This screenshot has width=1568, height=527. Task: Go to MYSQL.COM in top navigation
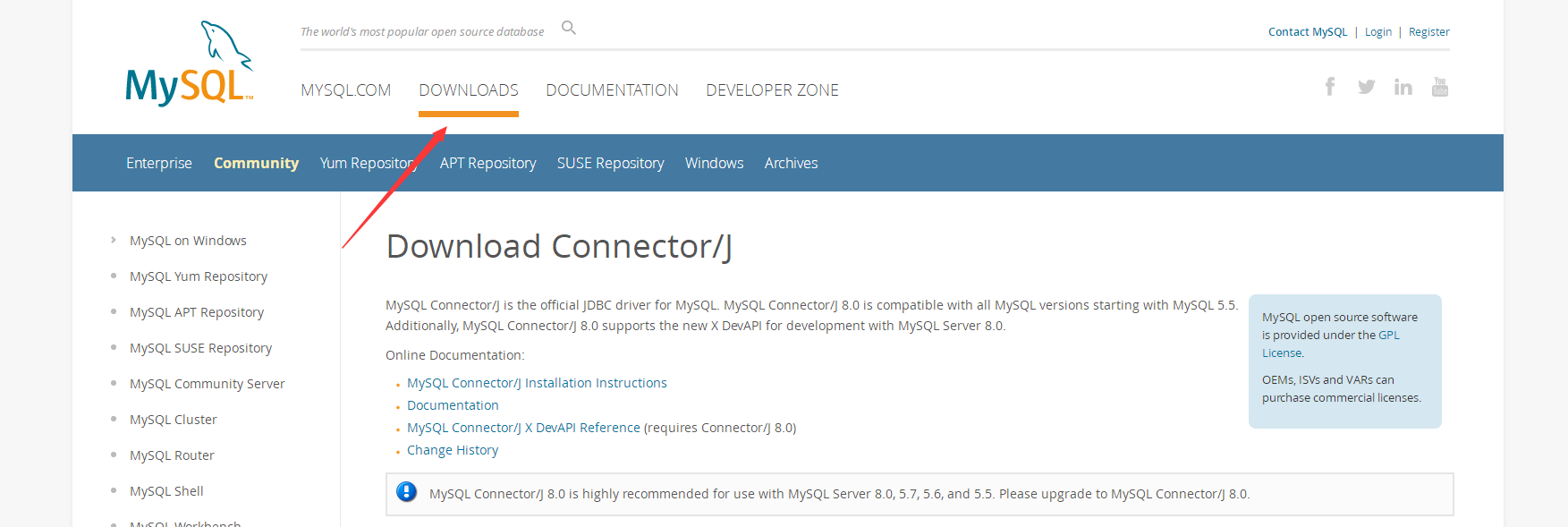tap(345, 90)
